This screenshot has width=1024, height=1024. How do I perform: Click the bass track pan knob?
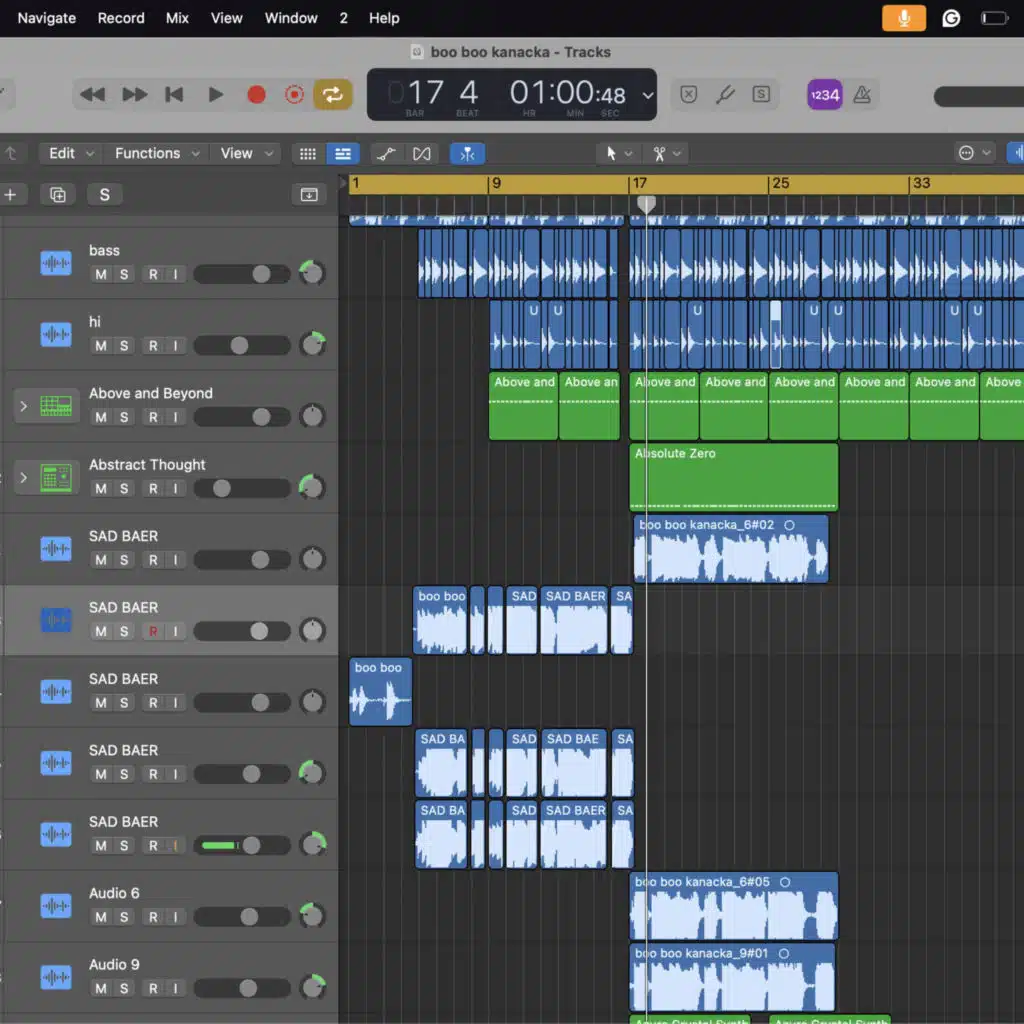(x=312, y=273)
